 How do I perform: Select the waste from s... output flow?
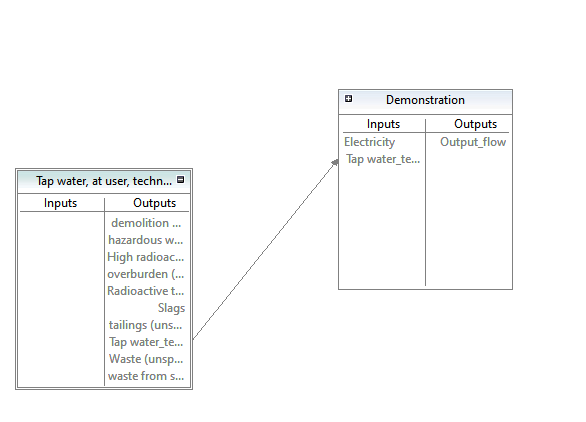coord(146,376)
